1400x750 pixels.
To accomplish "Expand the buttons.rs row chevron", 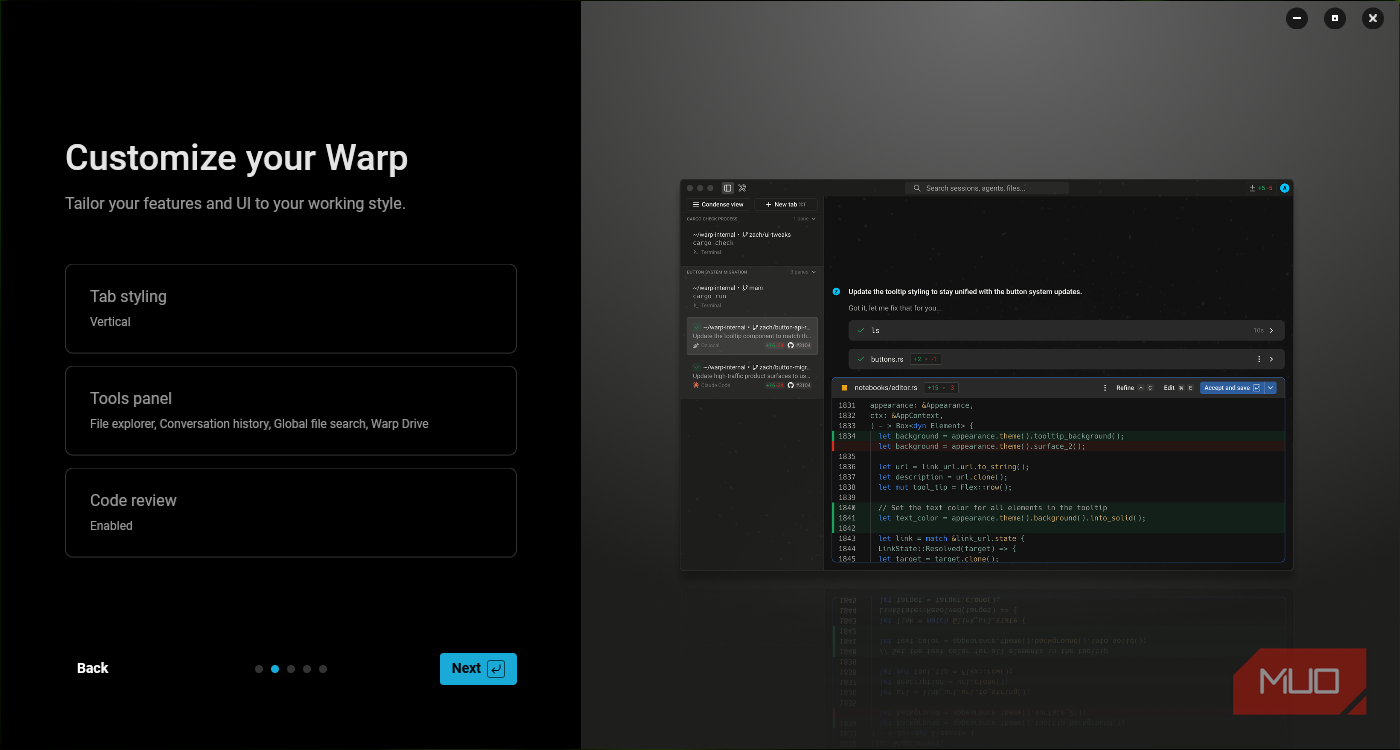I will coord(1271,359).
